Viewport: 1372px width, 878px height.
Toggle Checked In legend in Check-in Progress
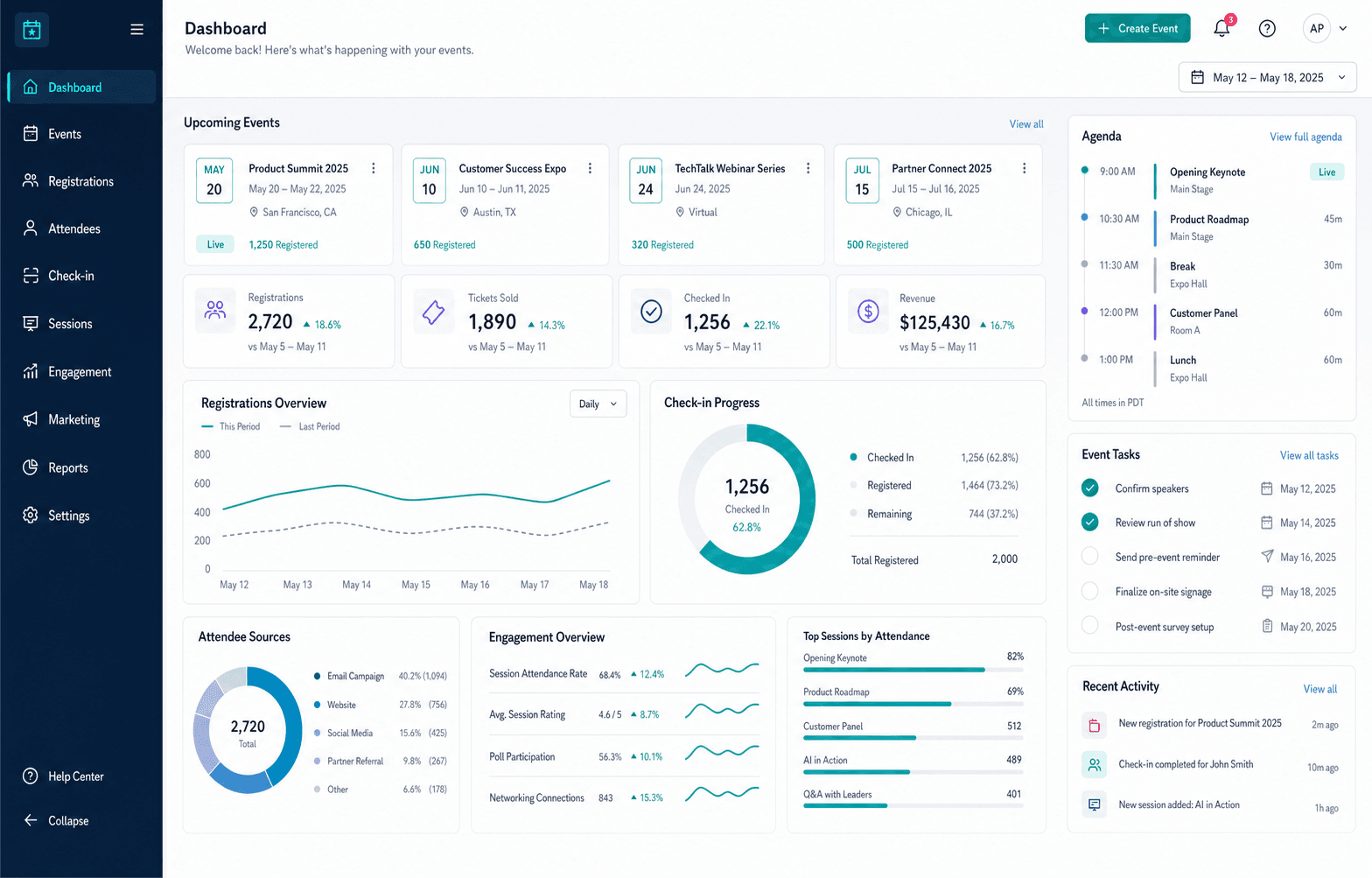(882, 457)
